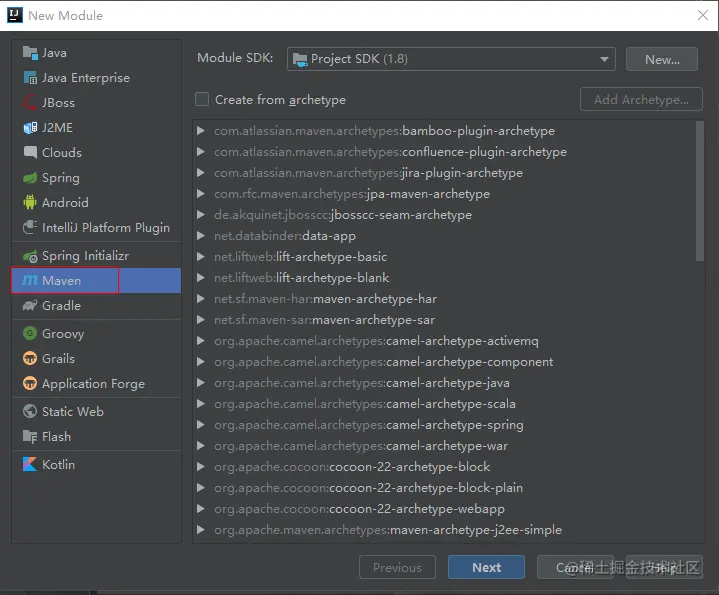Choose the Groovy module type

tap(96, 333)
